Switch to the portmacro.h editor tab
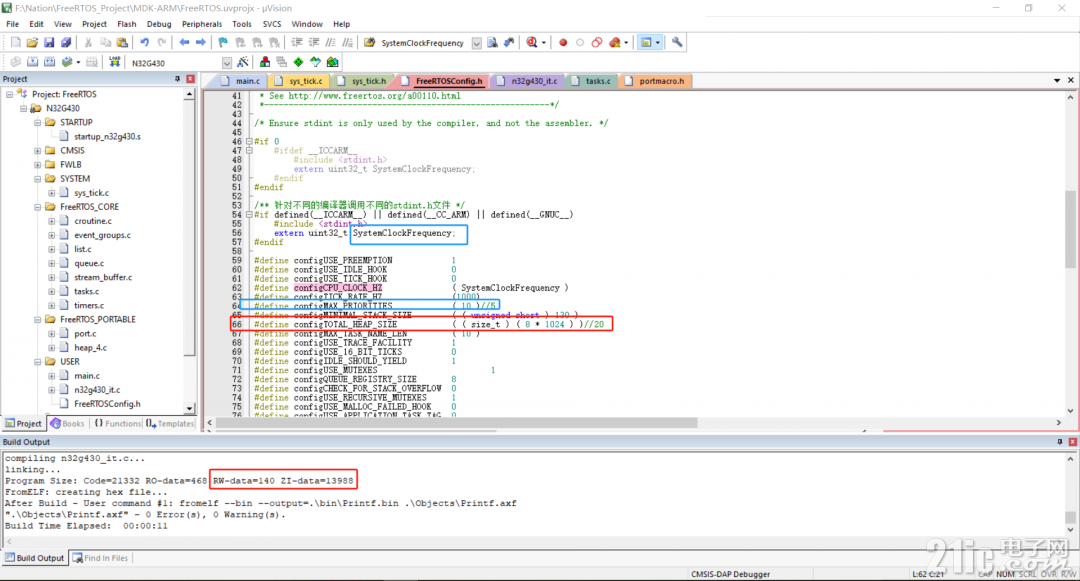This screenshot has width=1080, height=581. pyautogui.click(x=655, y=81)
